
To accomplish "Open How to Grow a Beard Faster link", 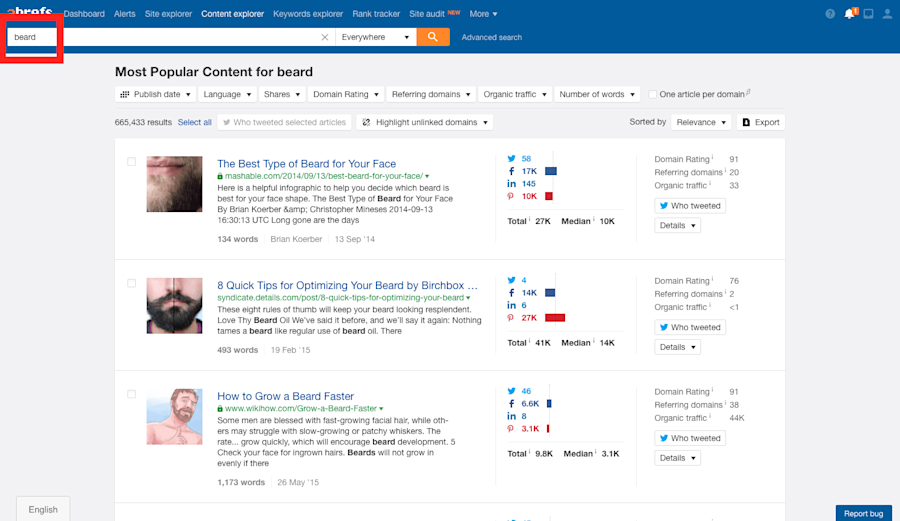I will pyautogui.click(x=285, y=396).
